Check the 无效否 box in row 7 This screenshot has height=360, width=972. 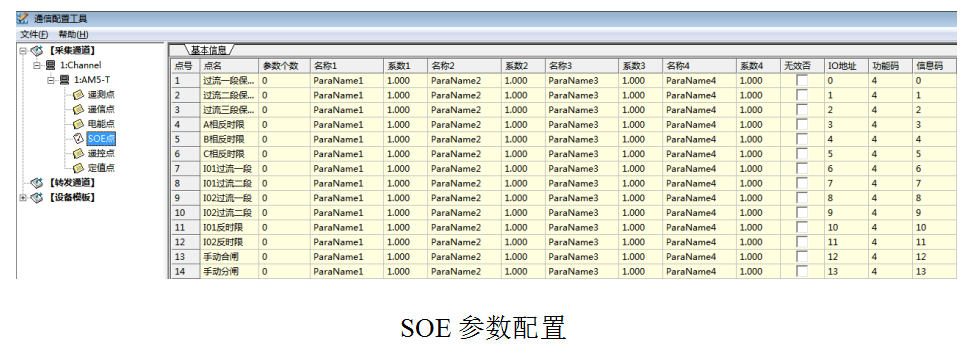click(802, 169)
